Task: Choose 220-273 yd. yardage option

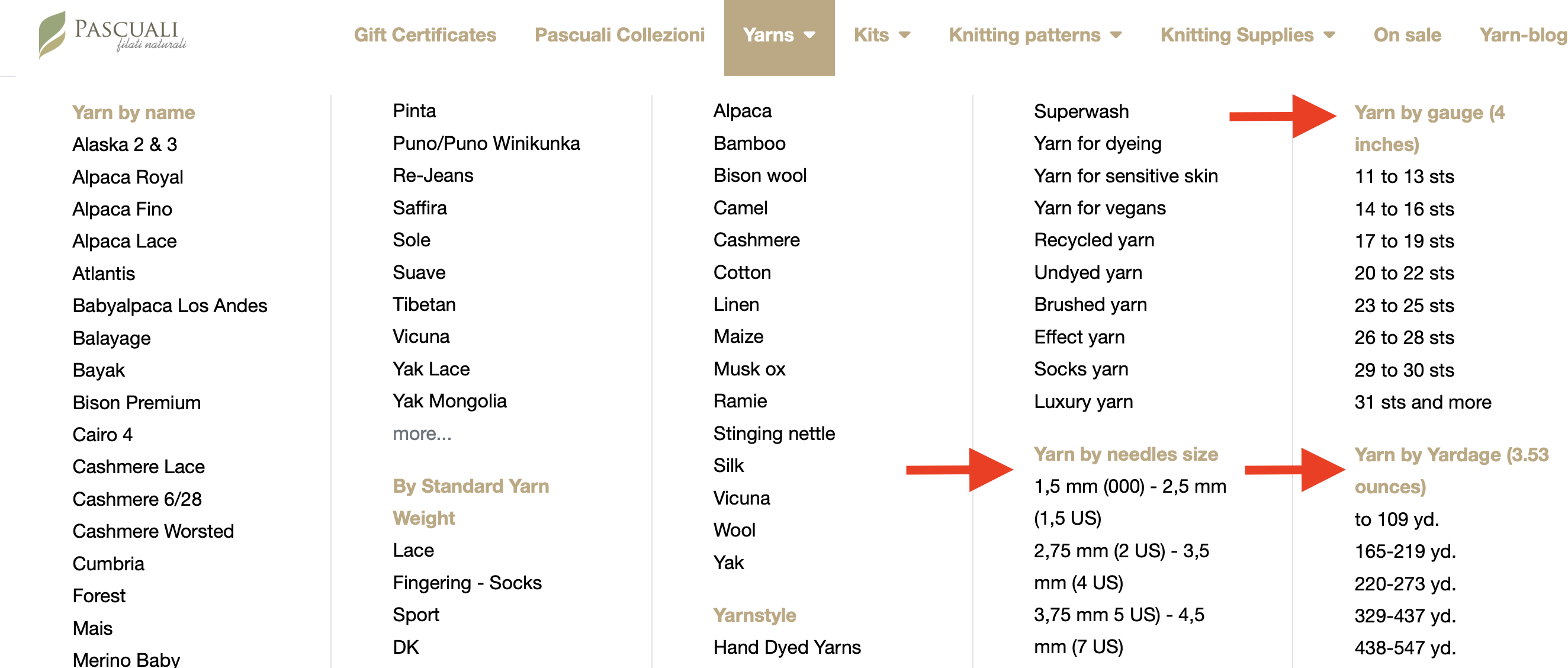Action: (1405, 584)
